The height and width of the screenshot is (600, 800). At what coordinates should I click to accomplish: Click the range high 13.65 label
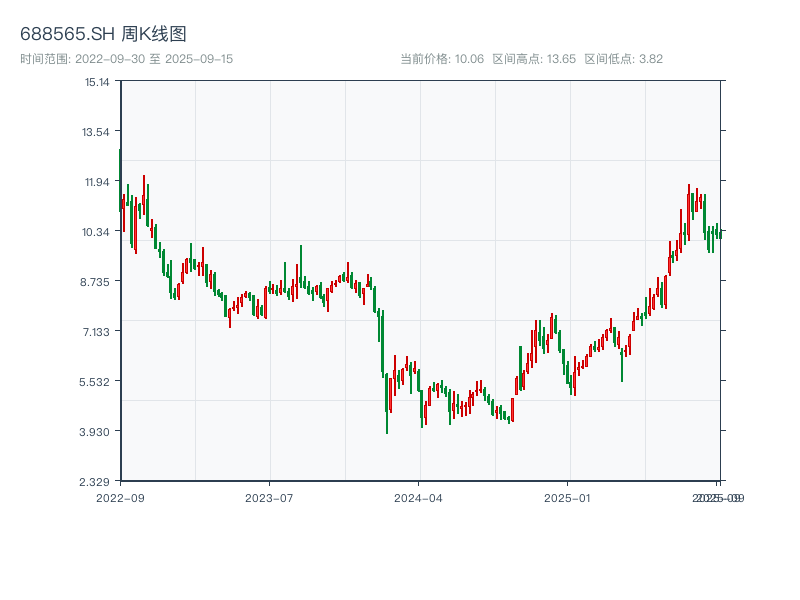pos(534,59)
